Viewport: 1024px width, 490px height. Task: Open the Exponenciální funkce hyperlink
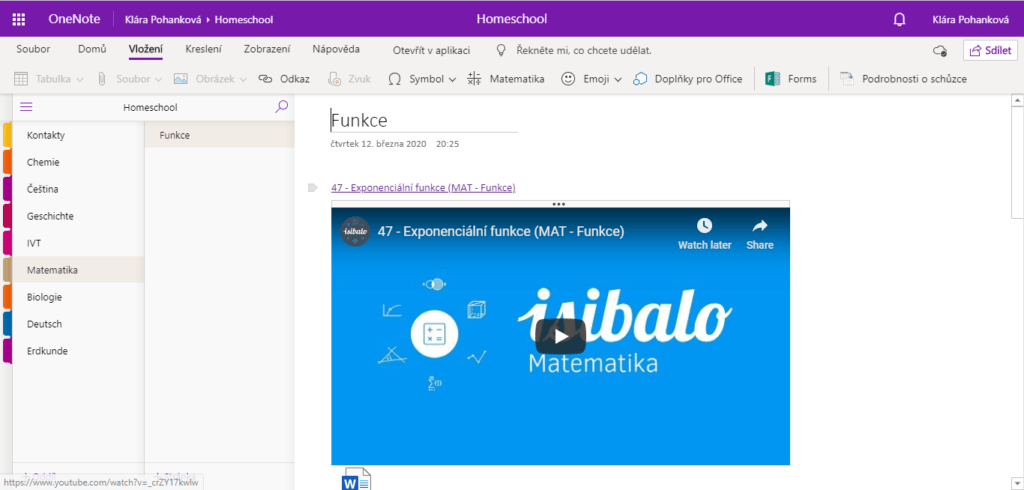click(x=423, y=188)
